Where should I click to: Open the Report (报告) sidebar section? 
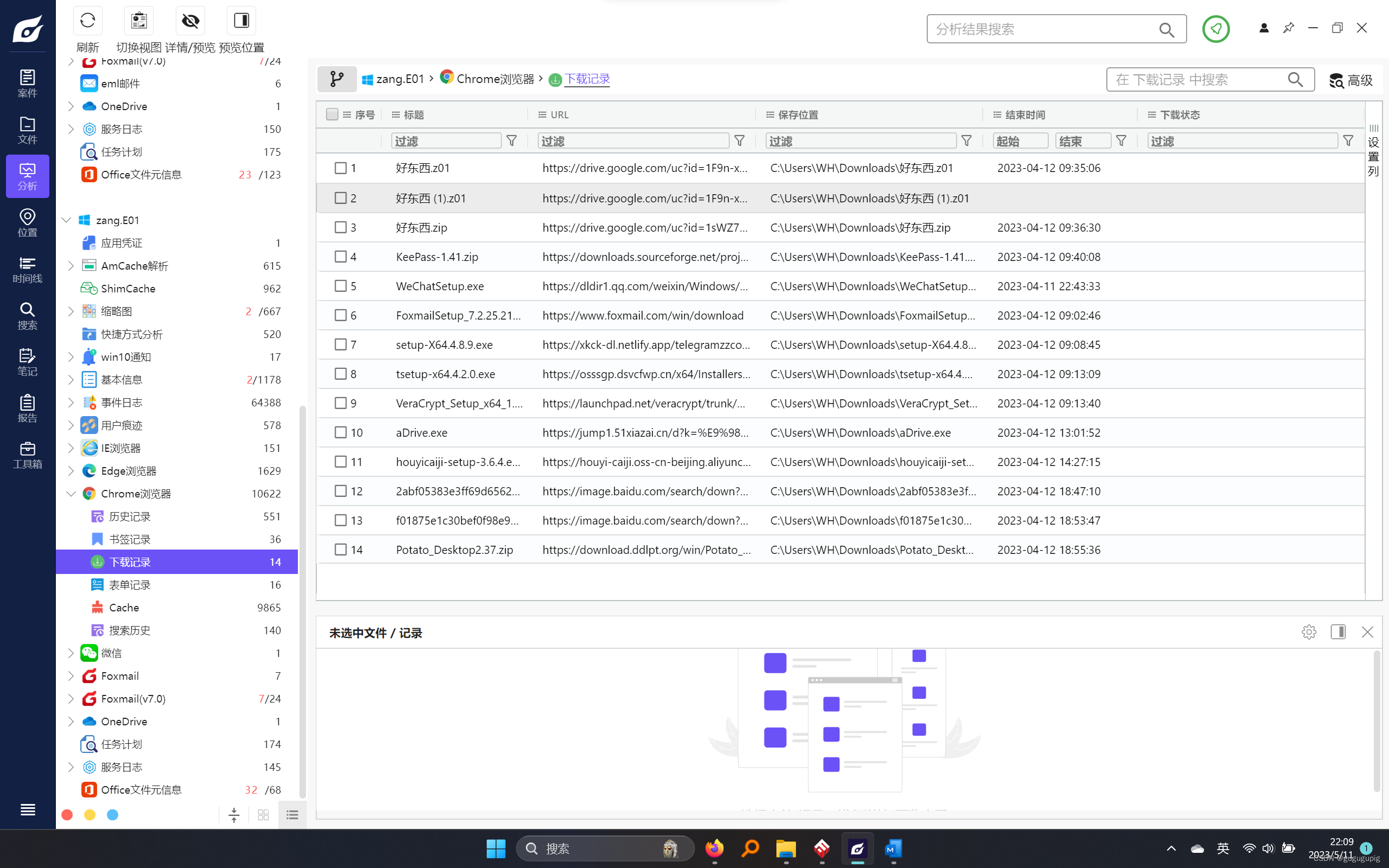[27, 408]
